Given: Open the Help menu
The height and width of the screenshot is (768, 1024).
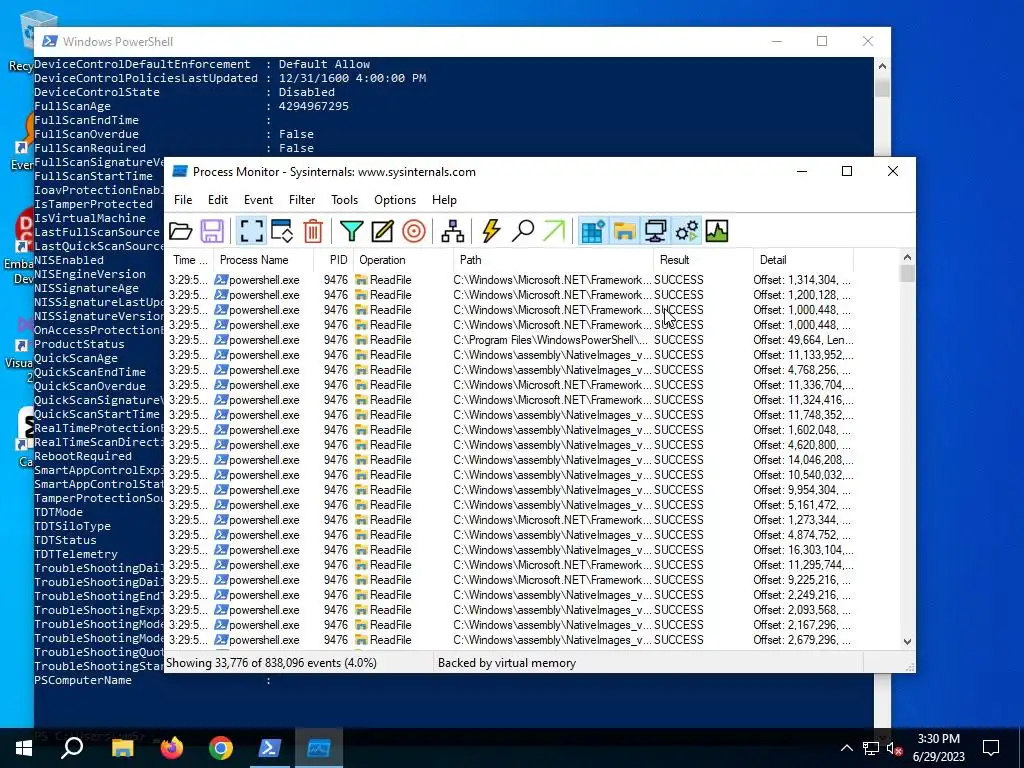Looking at the screenshot, I should coord(444,200).
